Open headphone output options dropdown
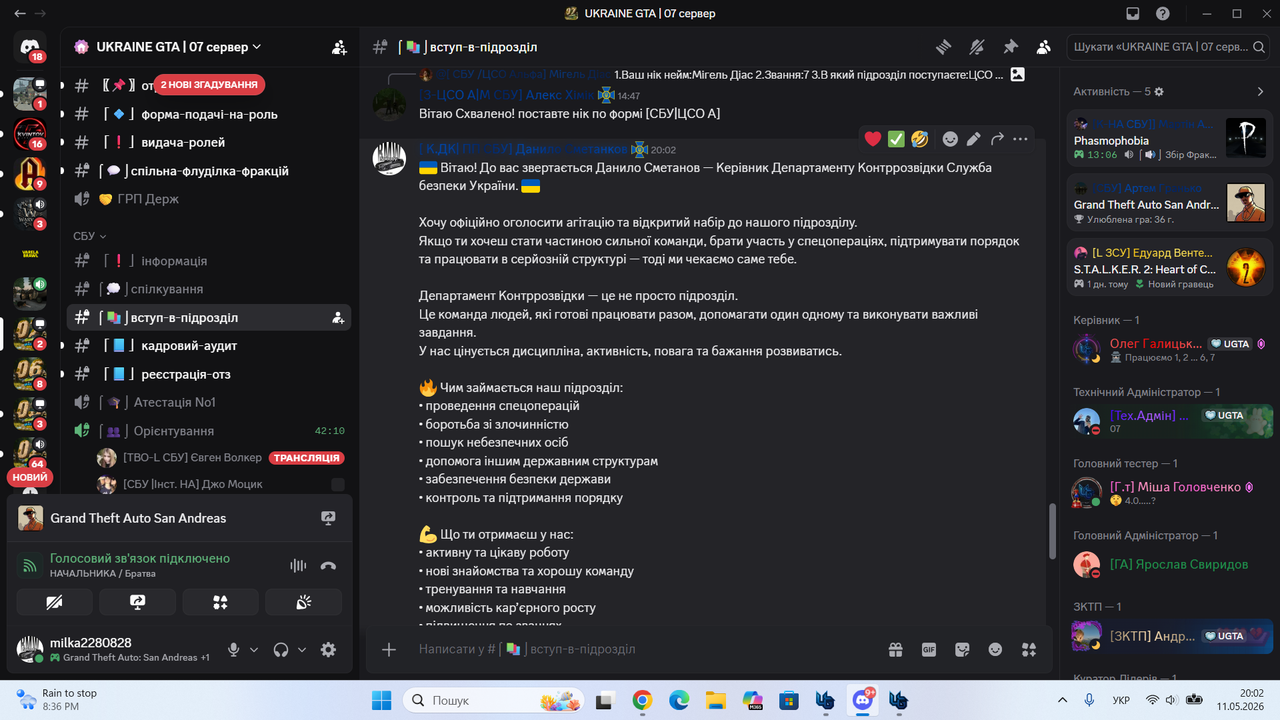The width and height of the screenshot is (1280, 720). tap(302, 650)
